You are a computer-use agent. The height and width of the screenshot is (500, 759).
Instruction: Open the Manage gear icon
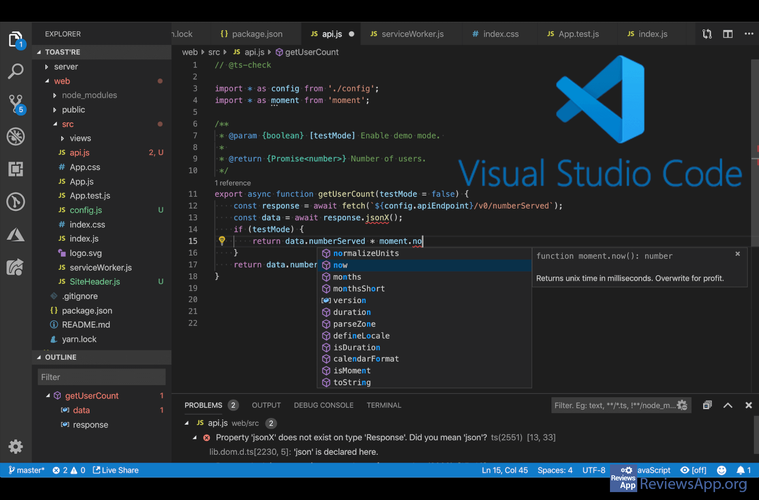(x=15, y=447)
